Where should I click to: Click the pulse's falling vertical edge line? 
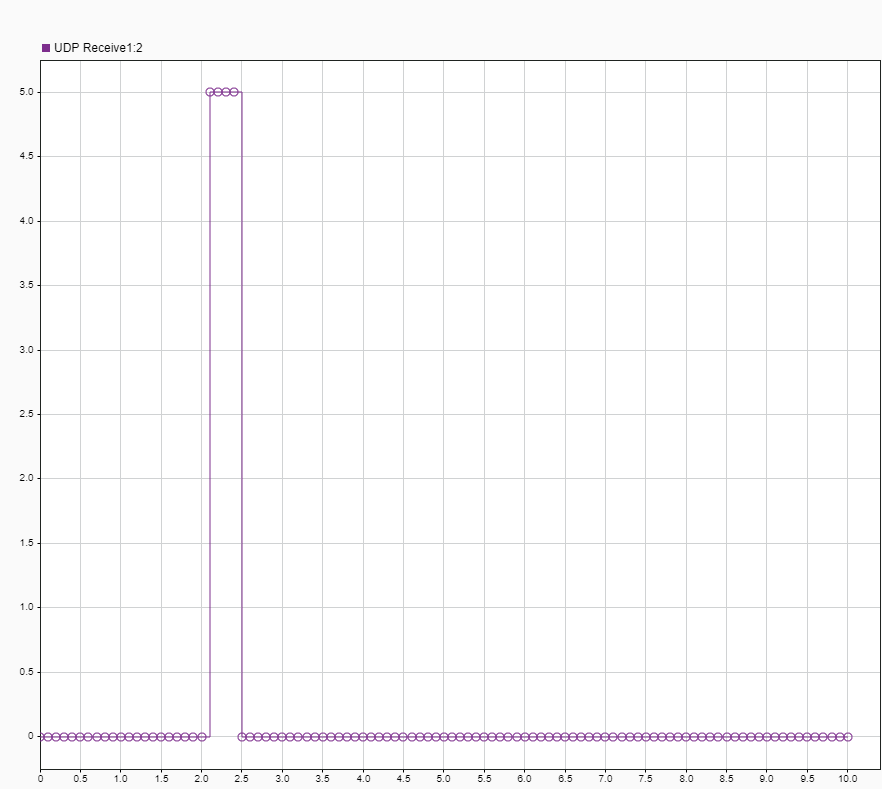tap(242, 414)
